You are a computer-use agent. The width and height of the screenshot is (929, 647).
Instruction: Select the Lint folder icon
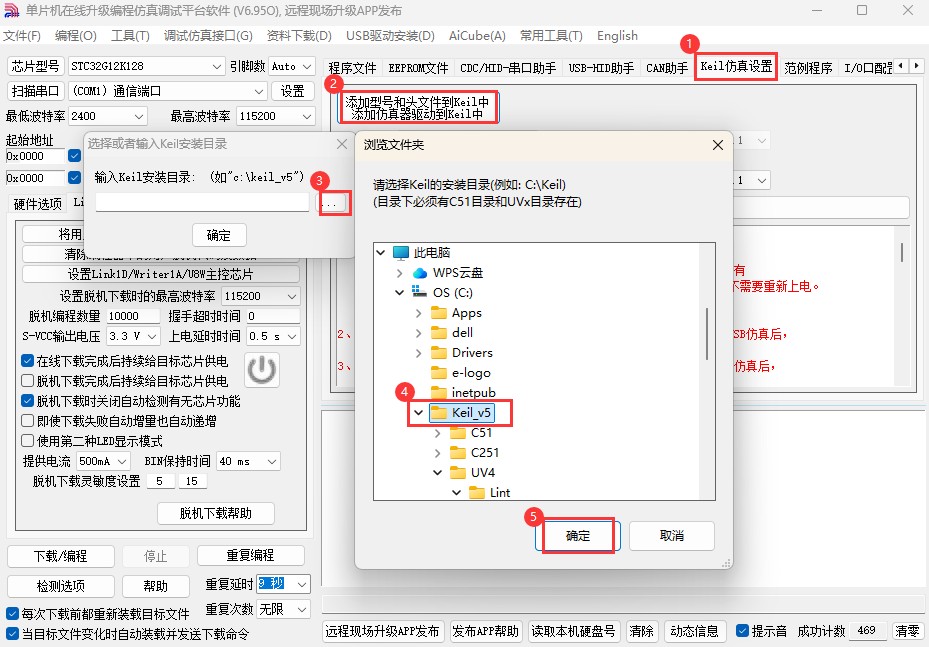tap(477, 493)
